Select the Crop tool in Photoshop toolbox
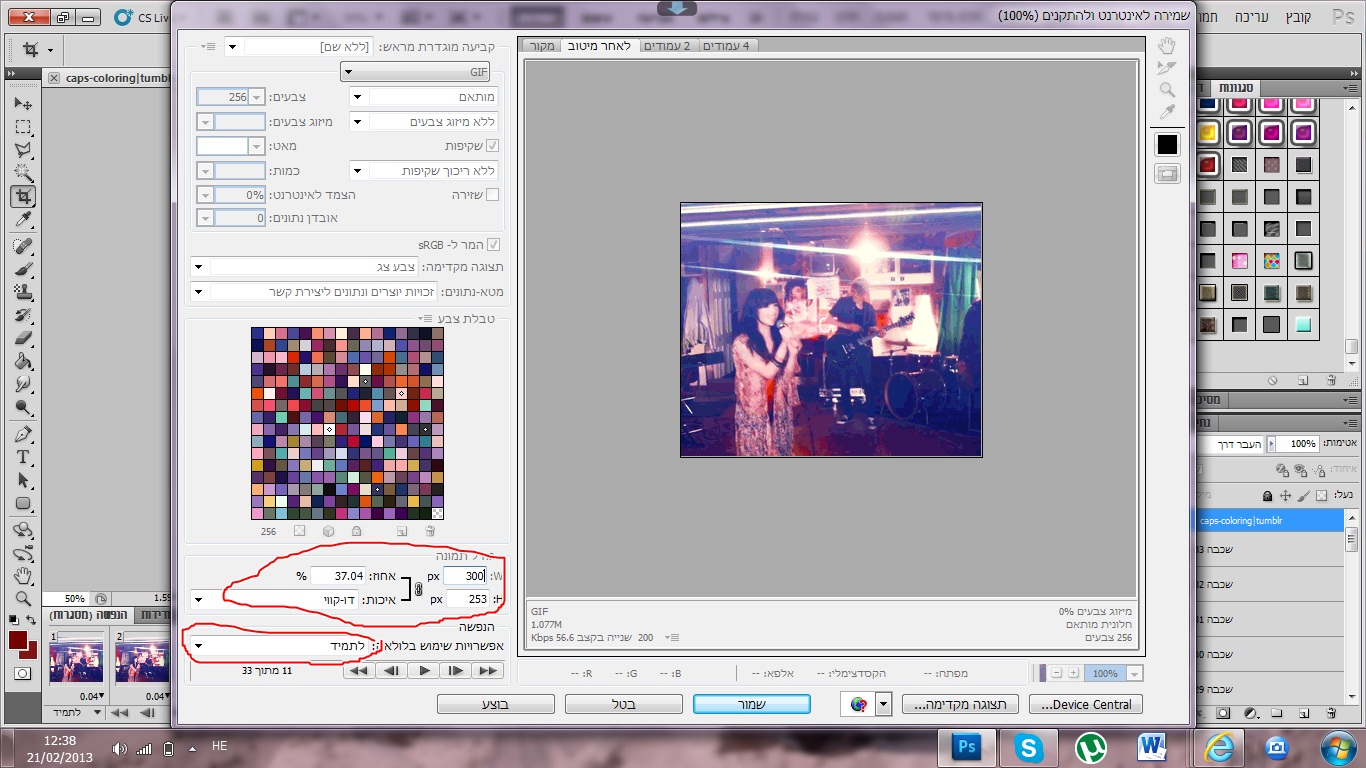This screenshot has height=768, width=1366. 23,196
